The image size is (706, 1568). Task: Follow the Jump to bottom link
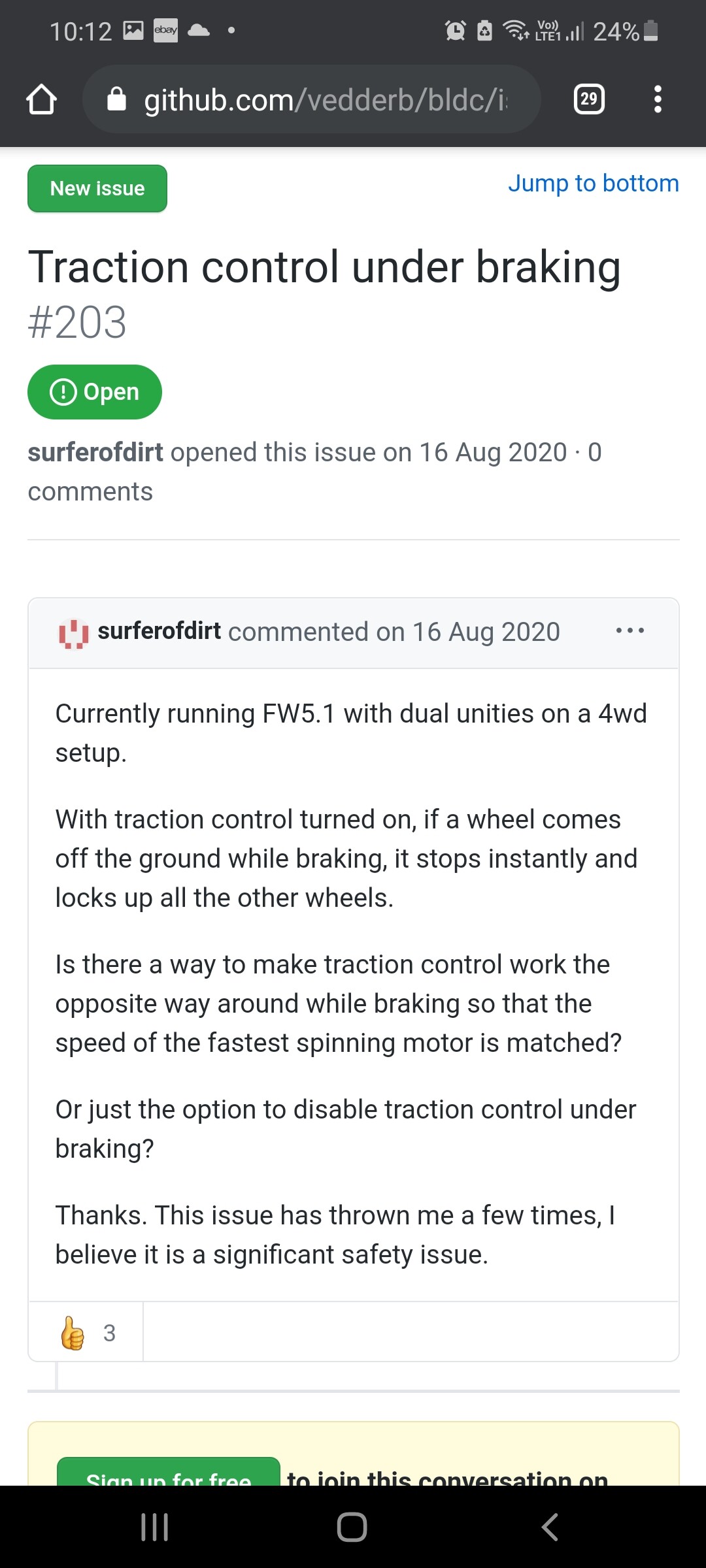tap(594, 183)
